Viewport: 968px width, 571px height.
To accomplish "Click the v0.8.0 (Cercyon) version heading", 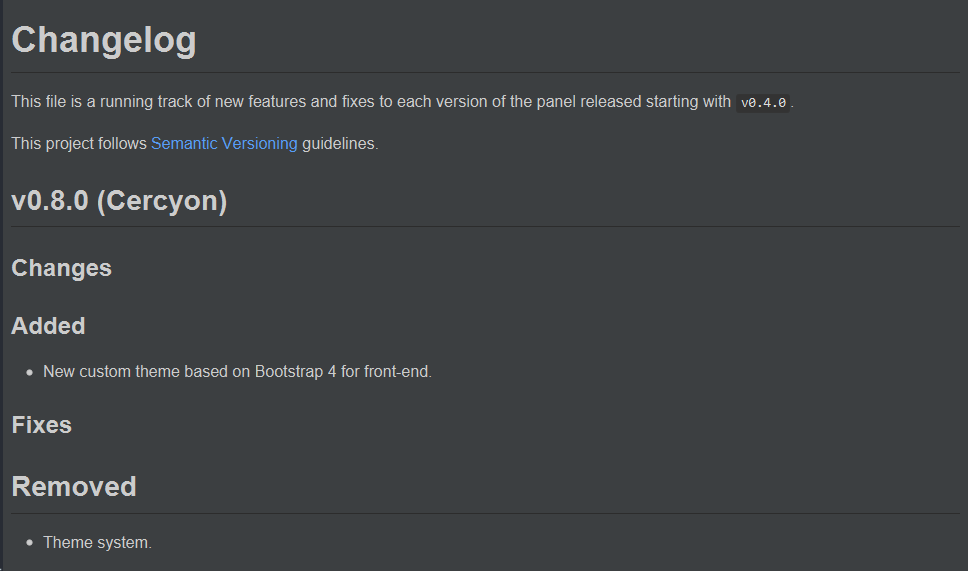I will [119, 201].
